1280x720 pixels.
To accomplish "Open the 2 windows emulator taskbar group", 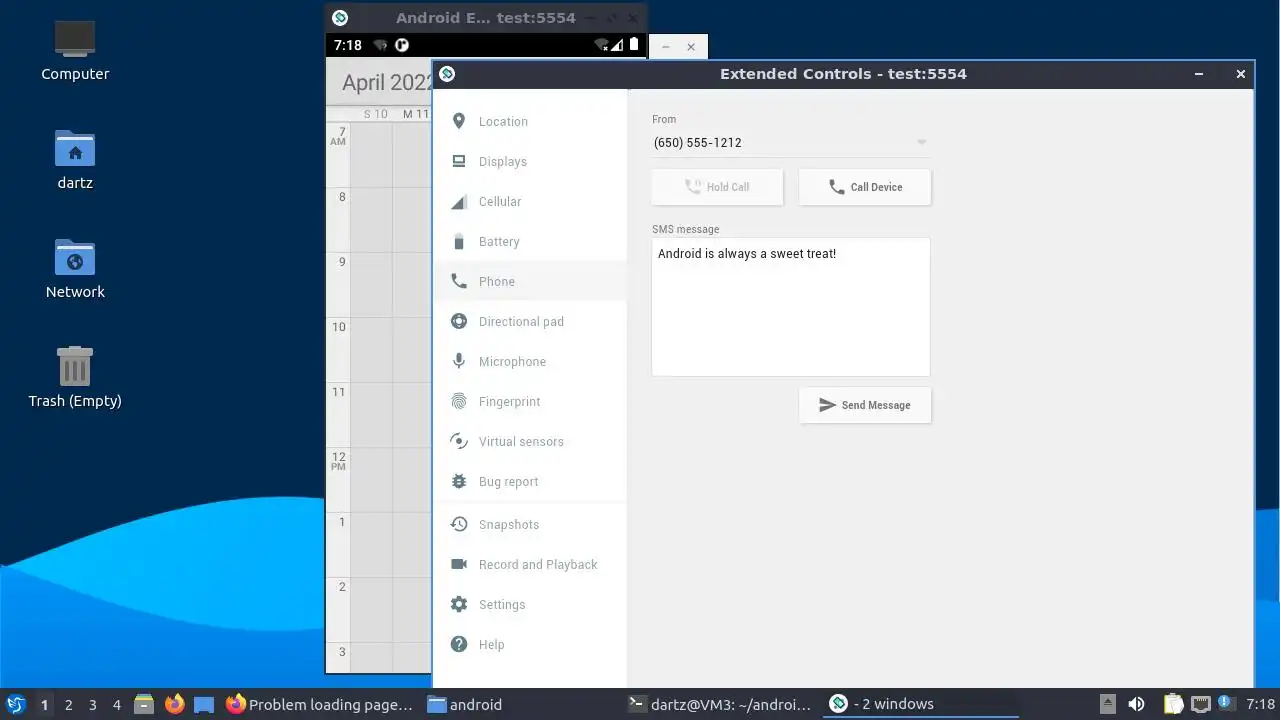I will pyautogui.click(x=920, y=704).
